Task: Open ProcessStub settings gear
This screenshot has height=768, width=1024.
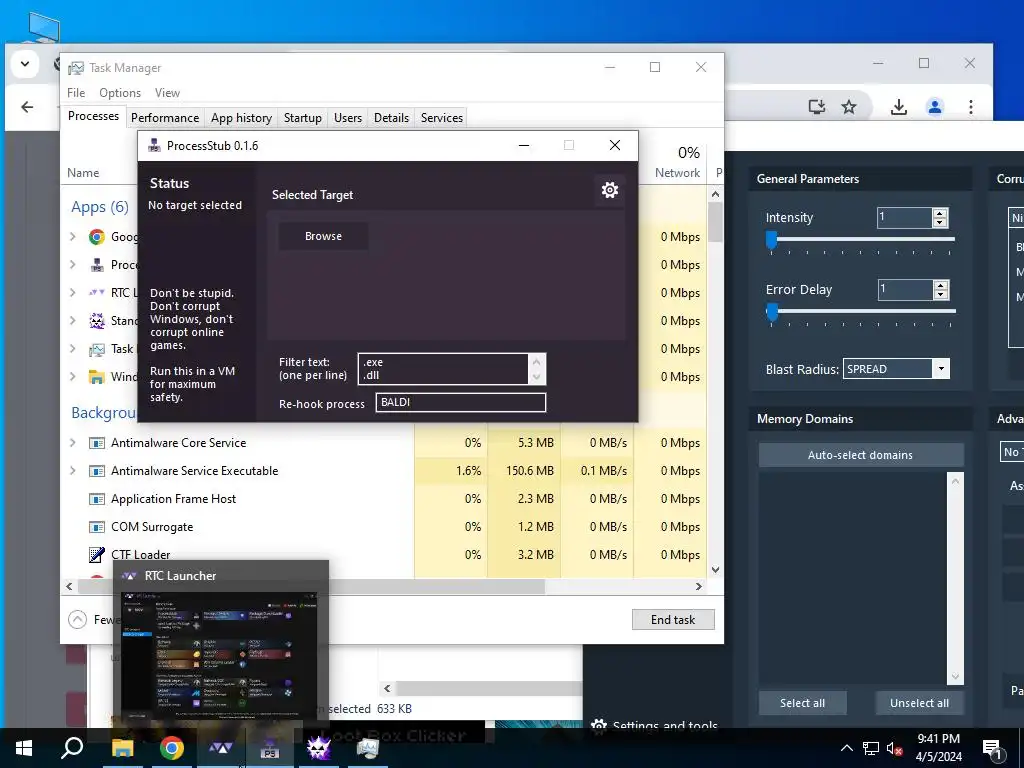Action: (609, 190)
